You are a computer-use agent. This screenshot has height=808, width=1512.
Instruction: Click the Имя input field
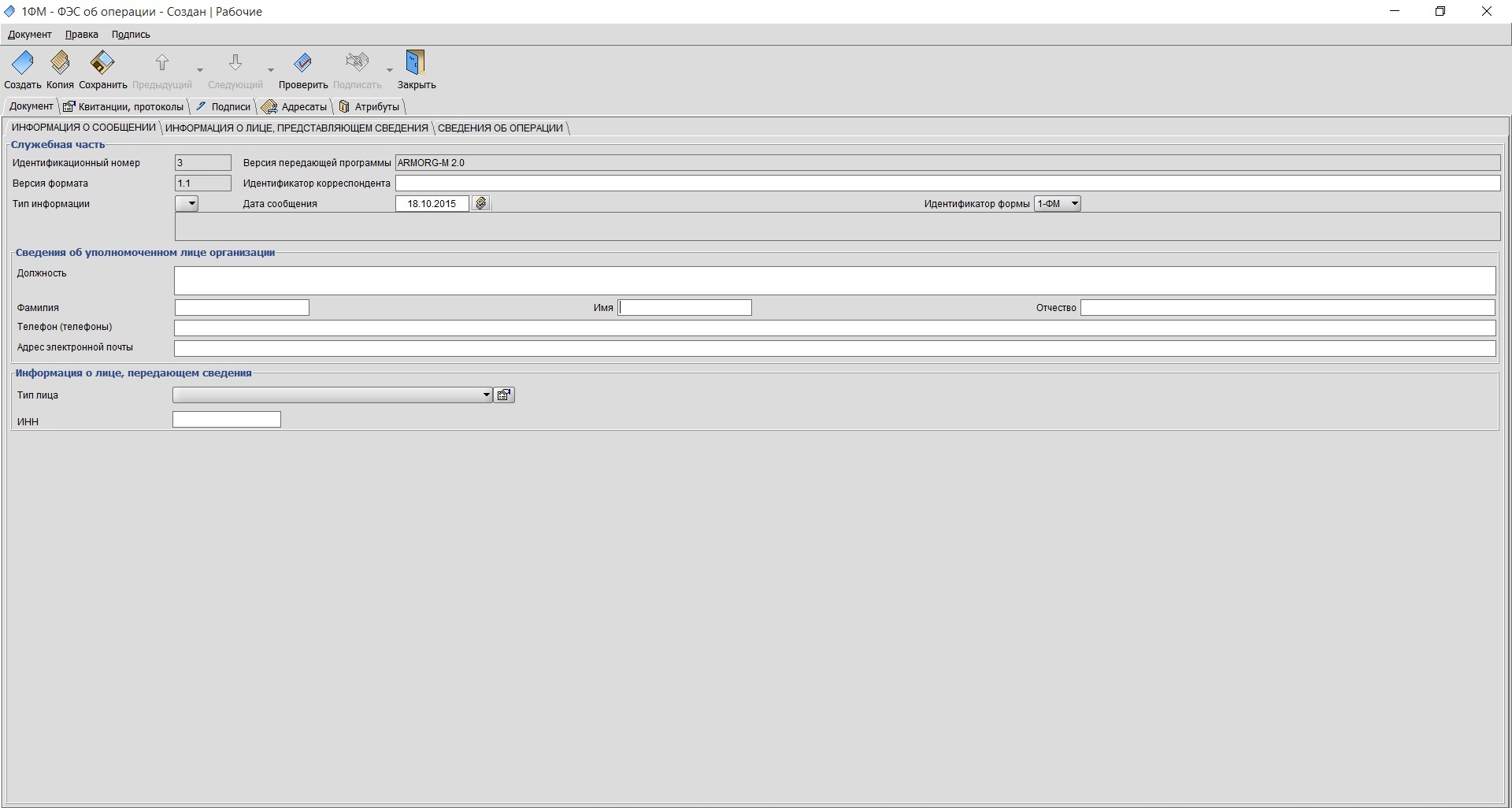pos(685,307)
